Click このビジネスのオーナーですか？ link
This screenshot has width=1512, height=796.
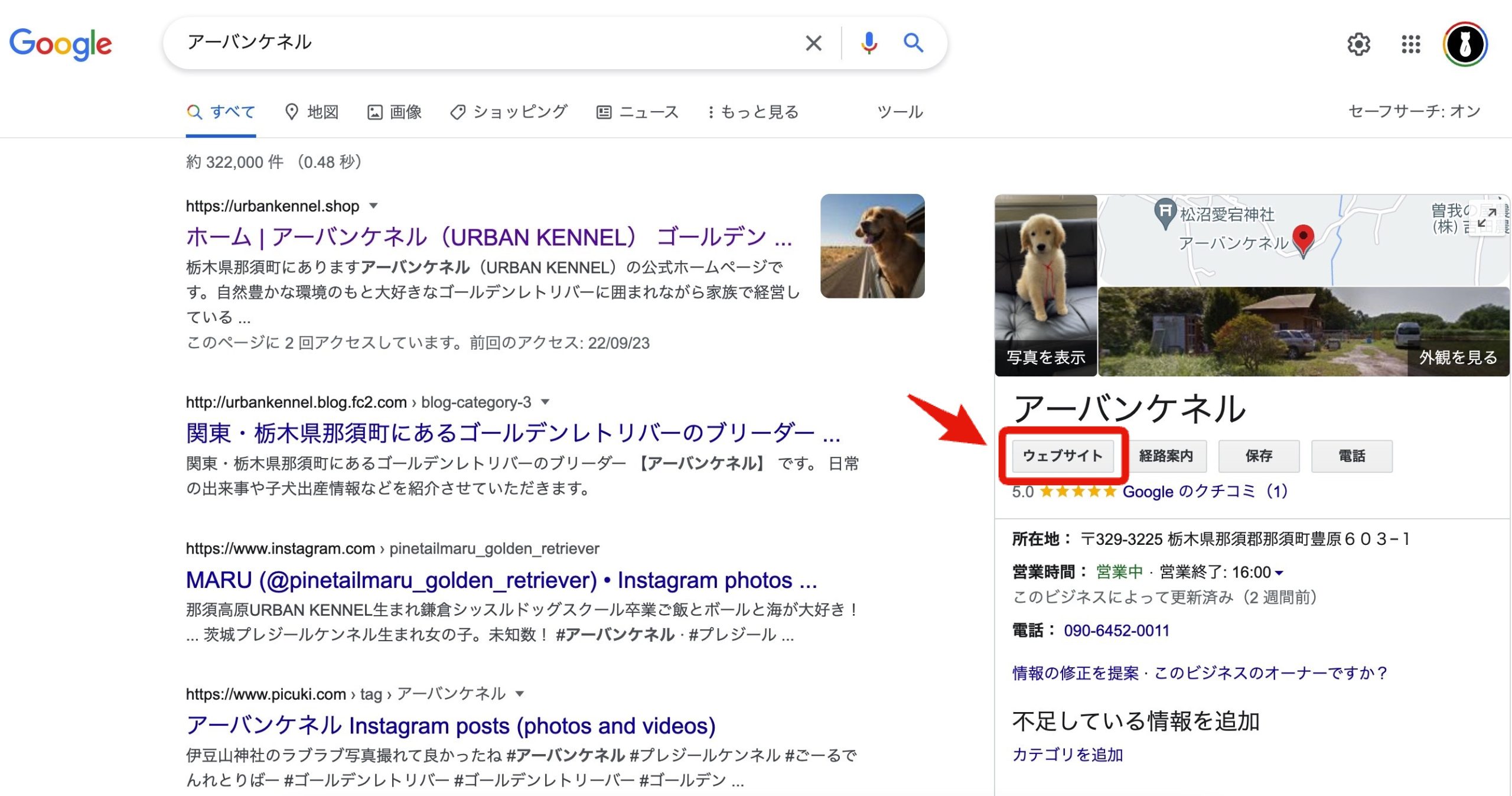coord(1271,673)
